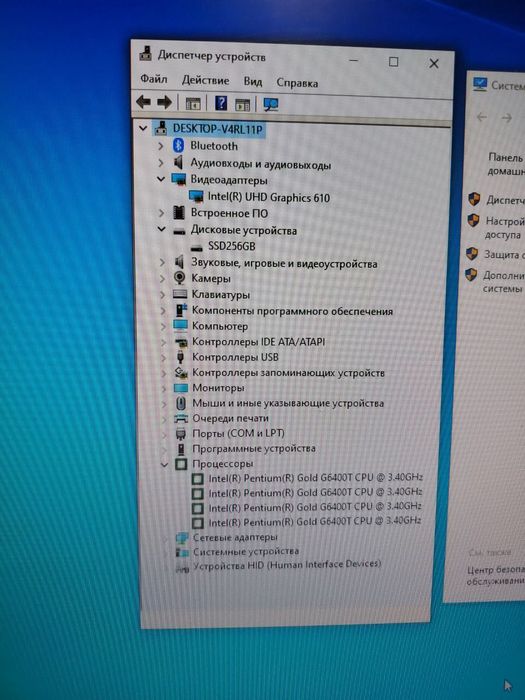The width and height of the screenshot is (525, 700).
Task: Click the Очереди печати printer icon
Action: [181, 418]
